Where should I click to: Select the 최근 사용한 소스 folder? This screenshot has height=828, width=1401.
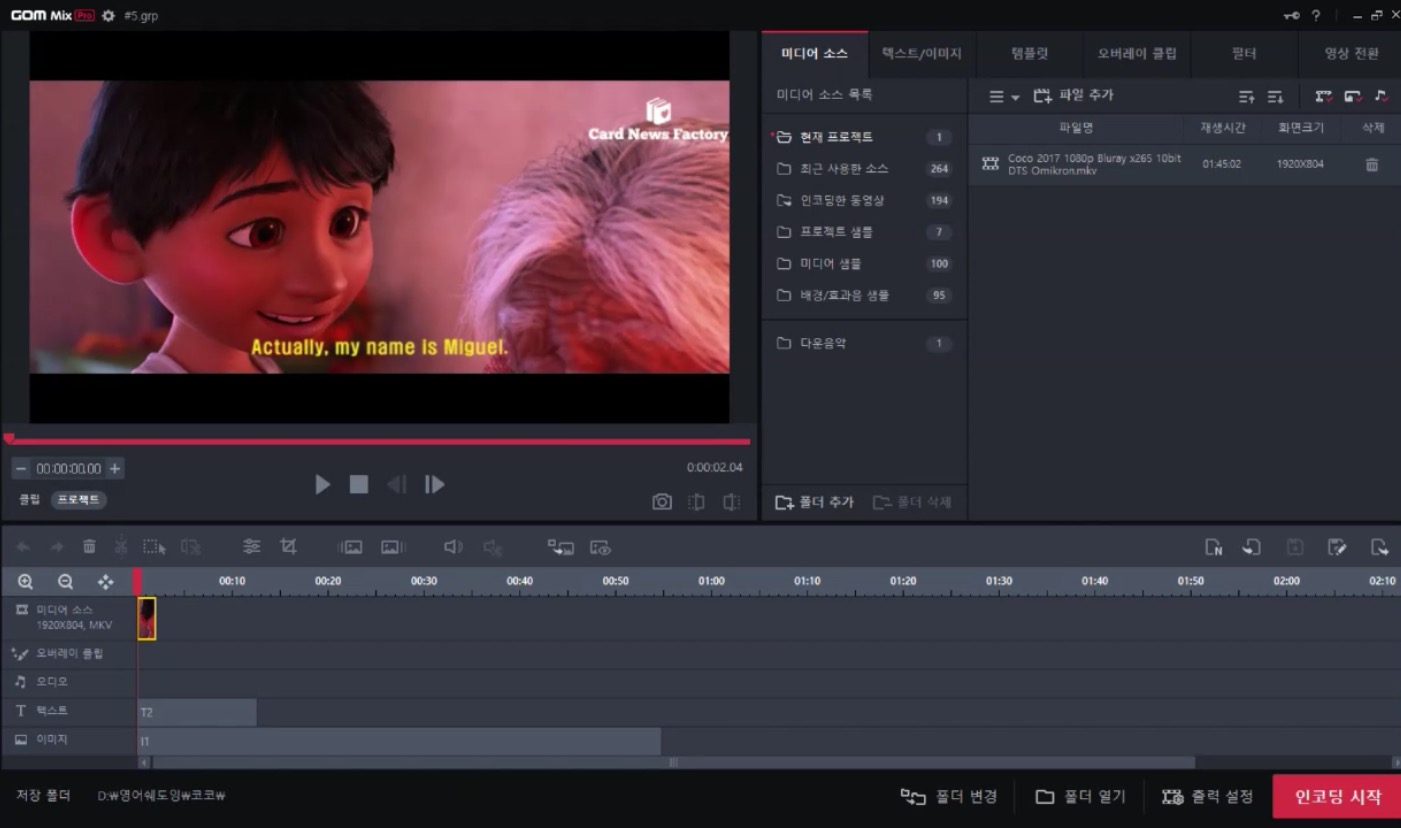[x=864, y=169]
